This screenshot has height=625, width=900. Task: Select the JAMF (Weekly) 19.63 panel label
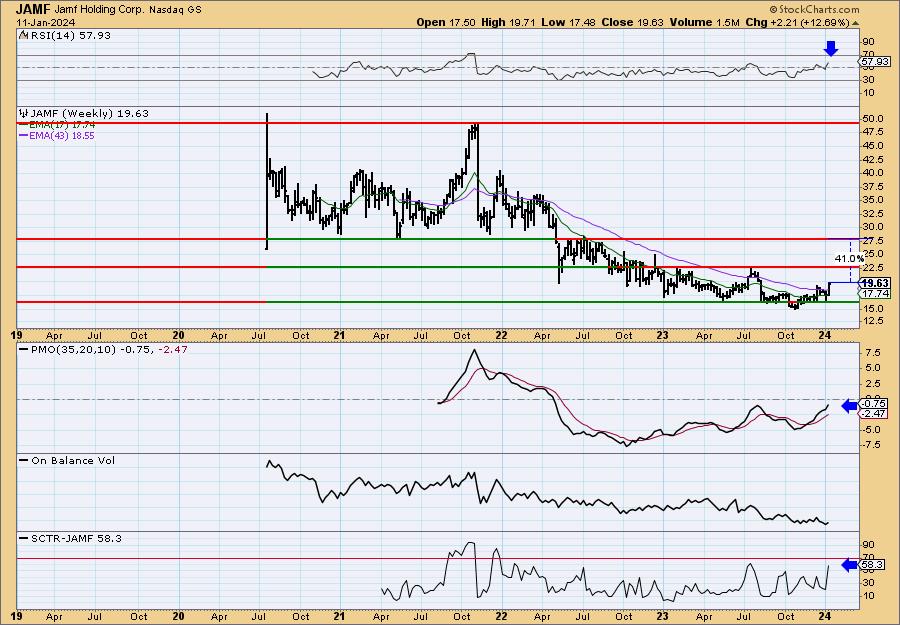pos(89,113)
